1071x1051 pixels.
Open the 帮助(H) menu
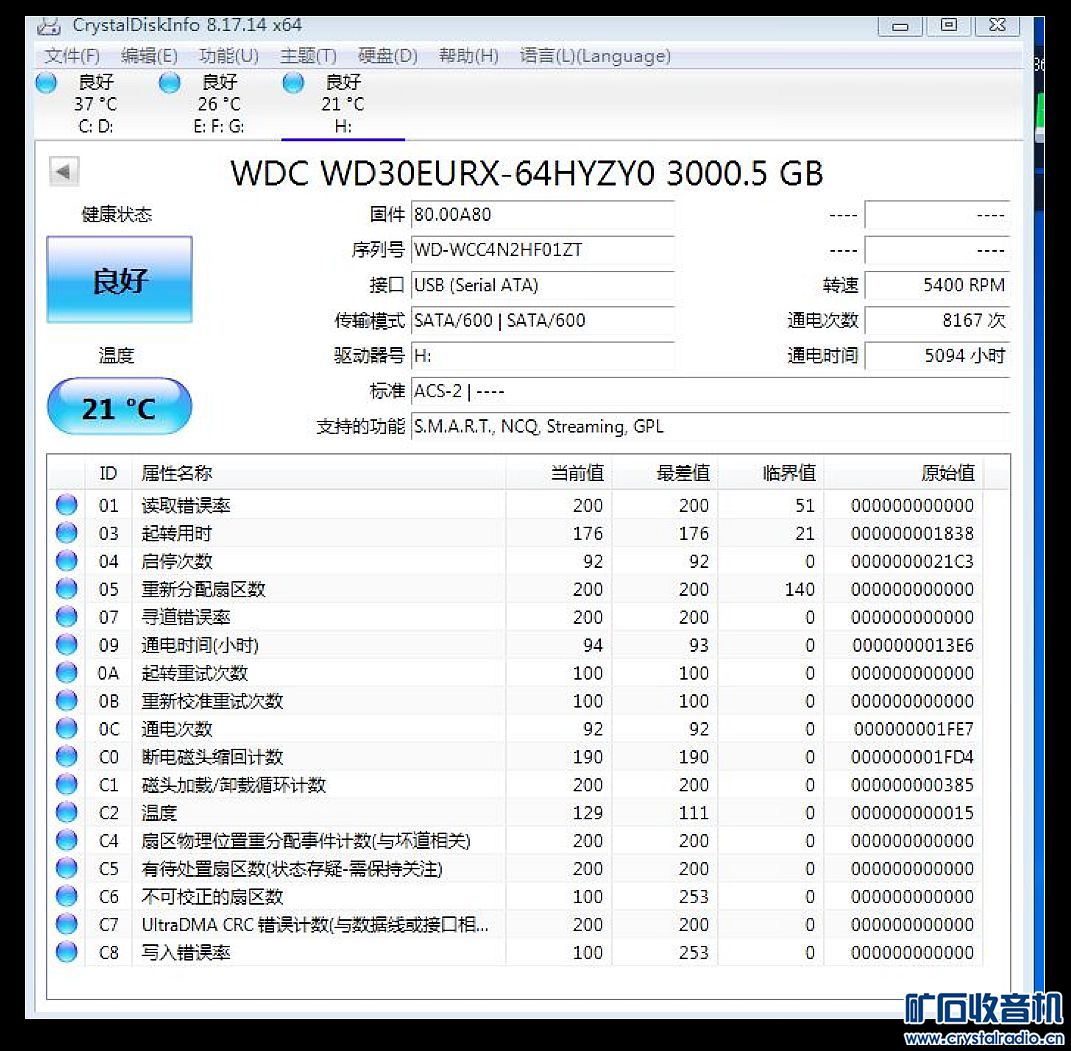[x=468, y=56]
